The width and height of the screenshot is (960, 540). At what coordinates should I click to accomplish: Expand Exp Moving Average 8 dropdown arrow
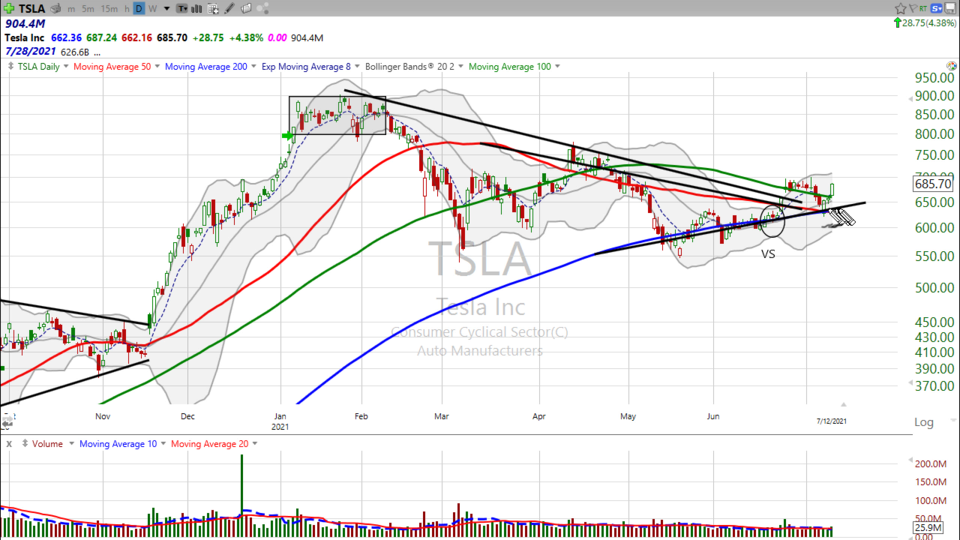(357, 67)
